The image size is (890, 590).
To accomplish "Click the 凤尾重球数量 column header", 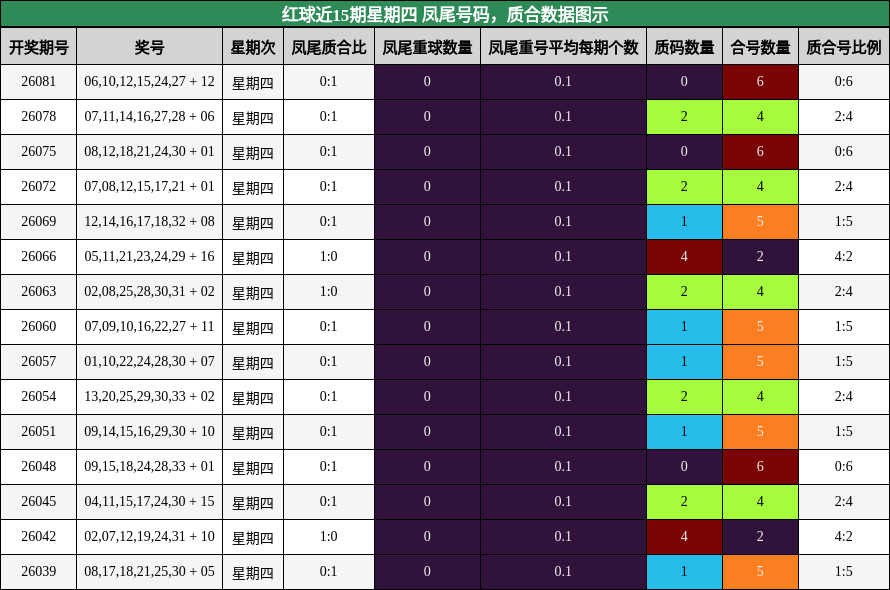I will pos(427,47).
